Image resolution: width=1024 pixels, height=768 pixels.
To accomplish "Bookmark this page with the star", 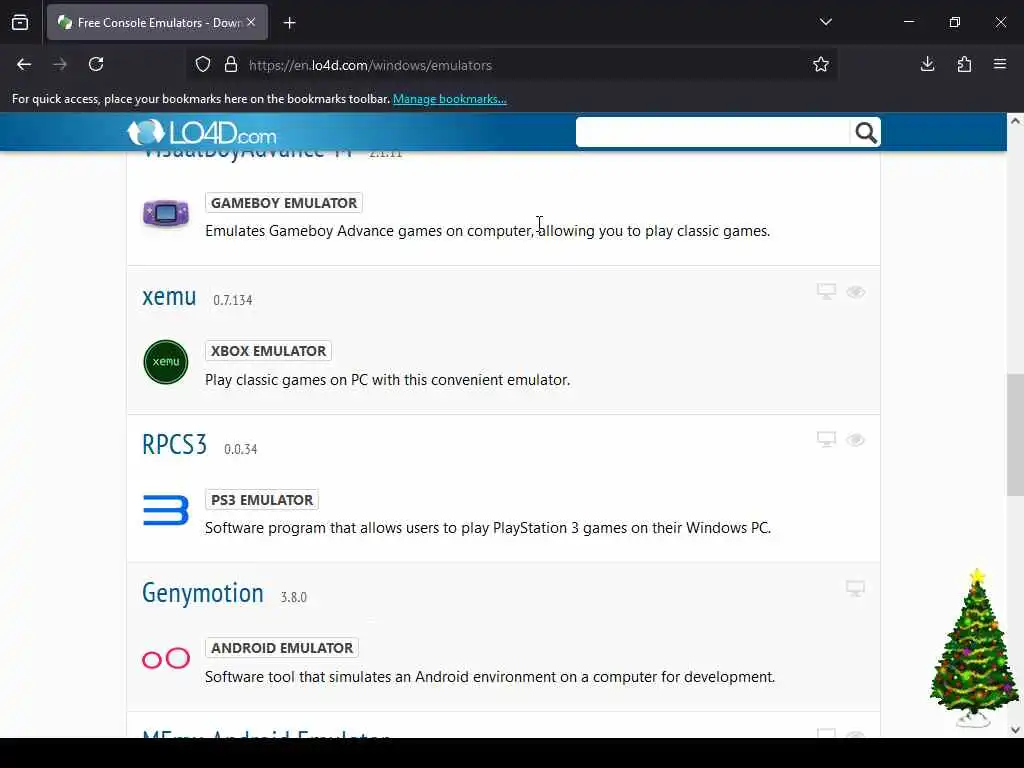I will 821,65.
